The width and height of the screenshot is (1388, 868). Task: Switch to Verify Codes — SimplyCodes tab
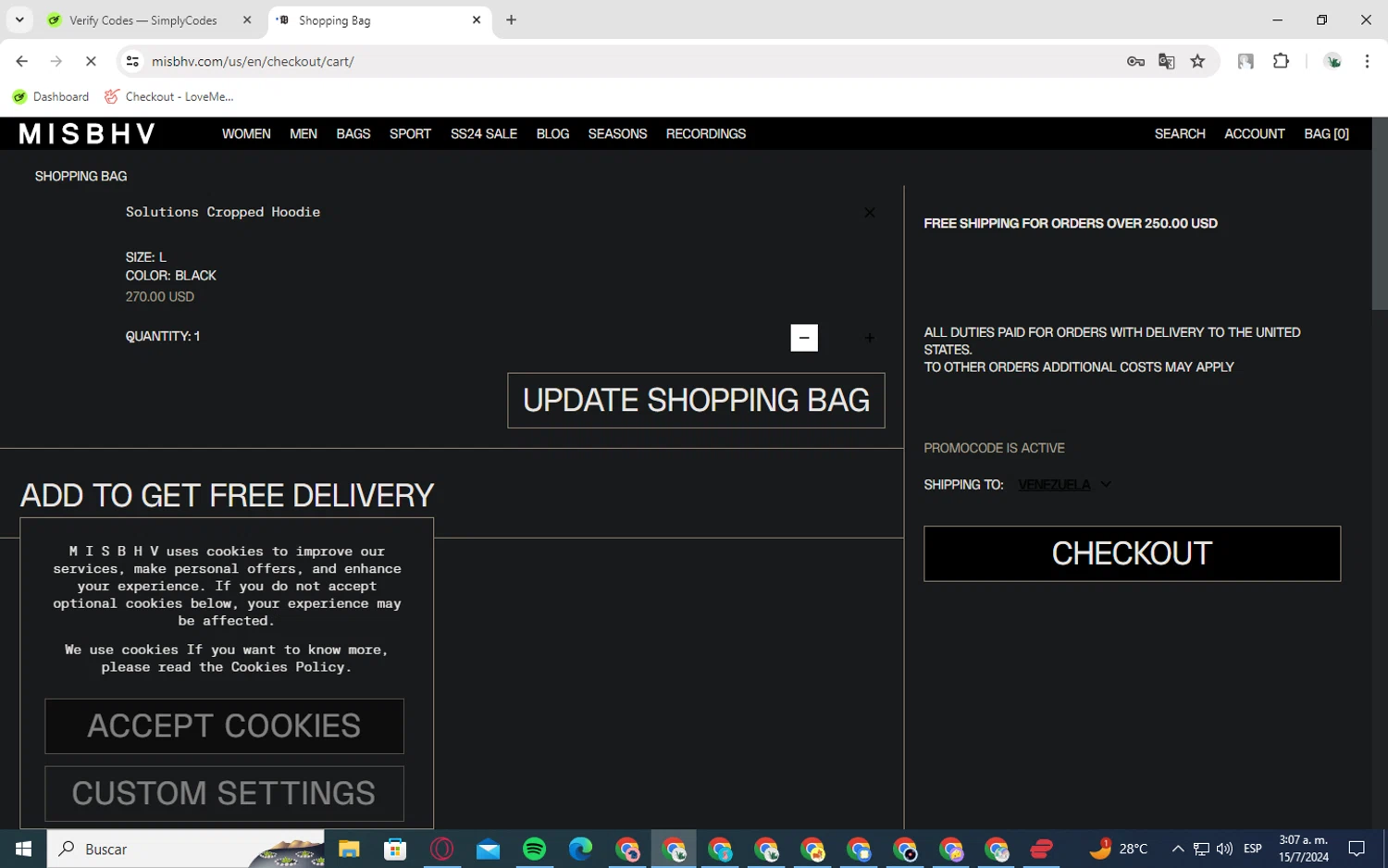point(143,20)
